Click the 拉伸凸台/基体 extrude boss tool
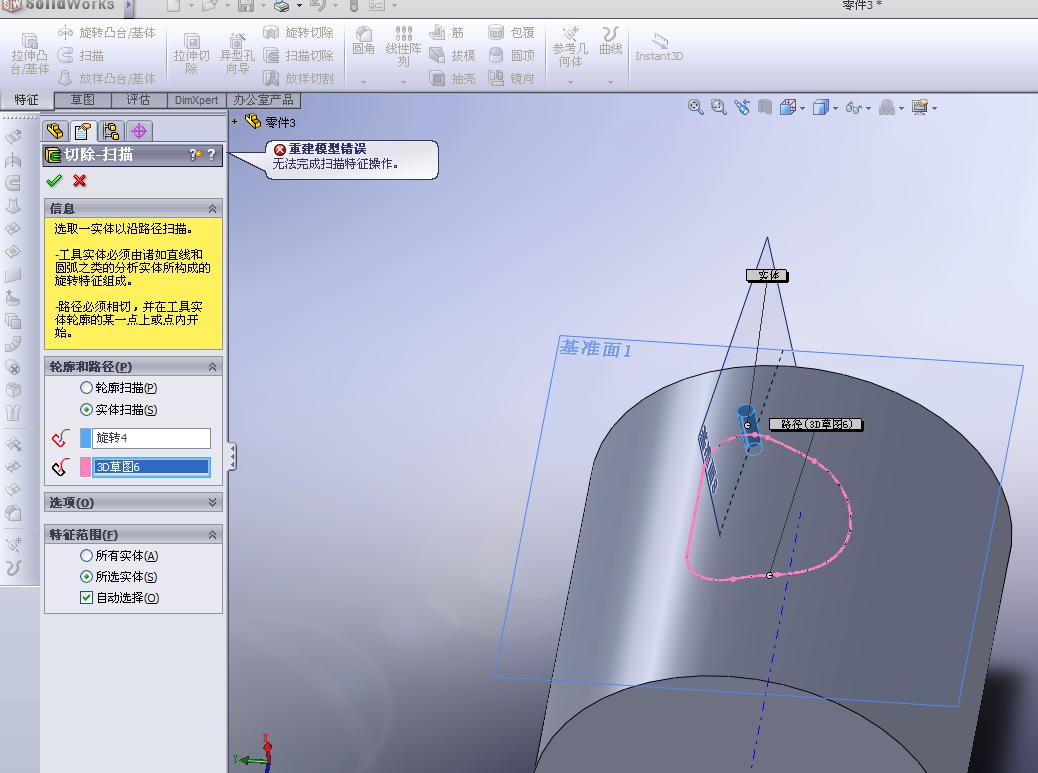This screenshot has height=773, width=1038. point(30,54)
